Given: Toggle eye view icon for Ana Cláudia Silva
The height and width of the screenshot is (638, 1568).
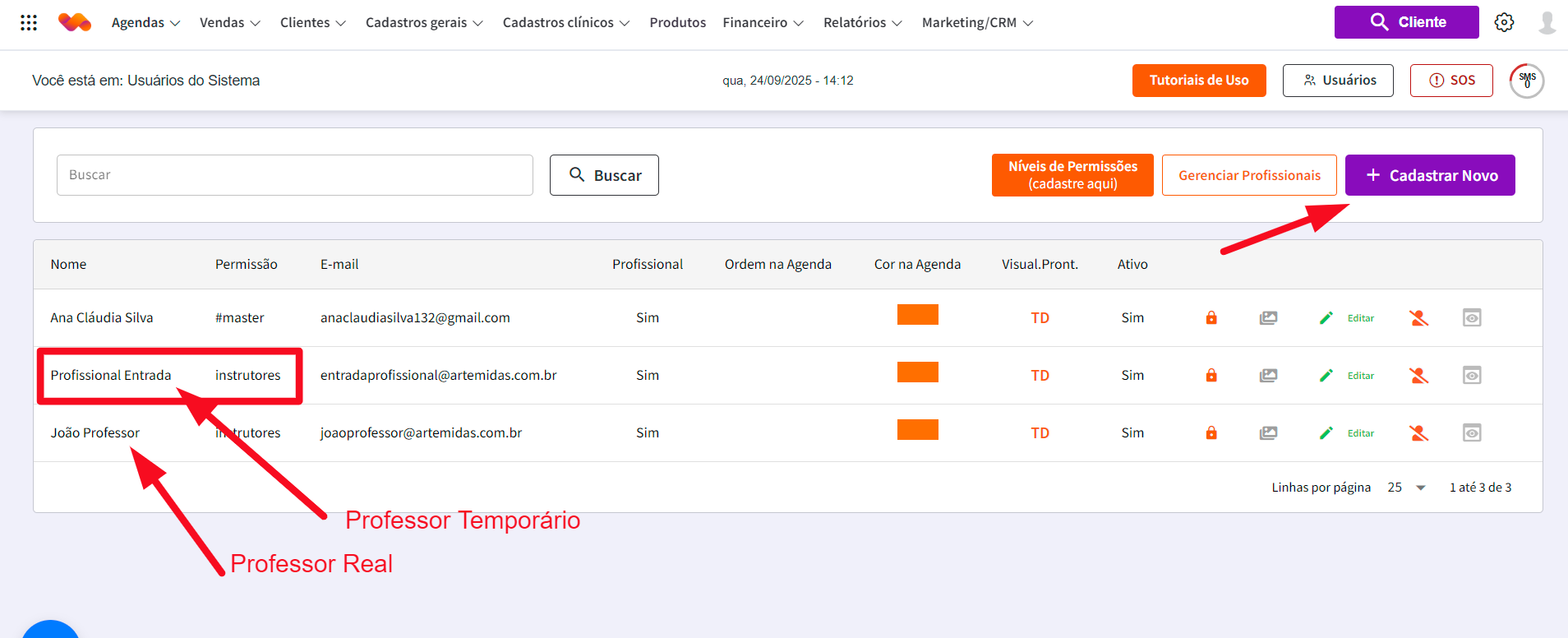Looking at the screenshot, I should click(x=1471, y=318).
